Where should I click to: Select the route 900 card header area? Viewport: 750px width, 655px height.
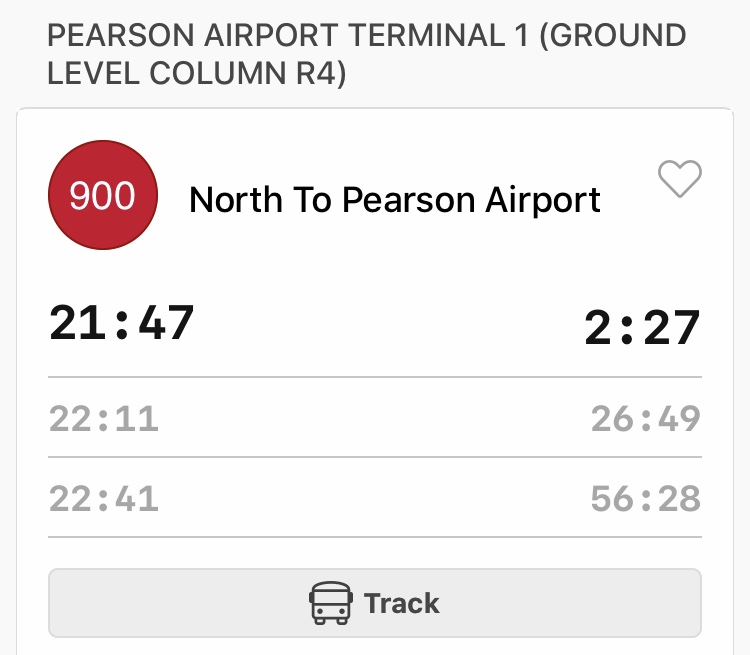click(x=375, y=195)
